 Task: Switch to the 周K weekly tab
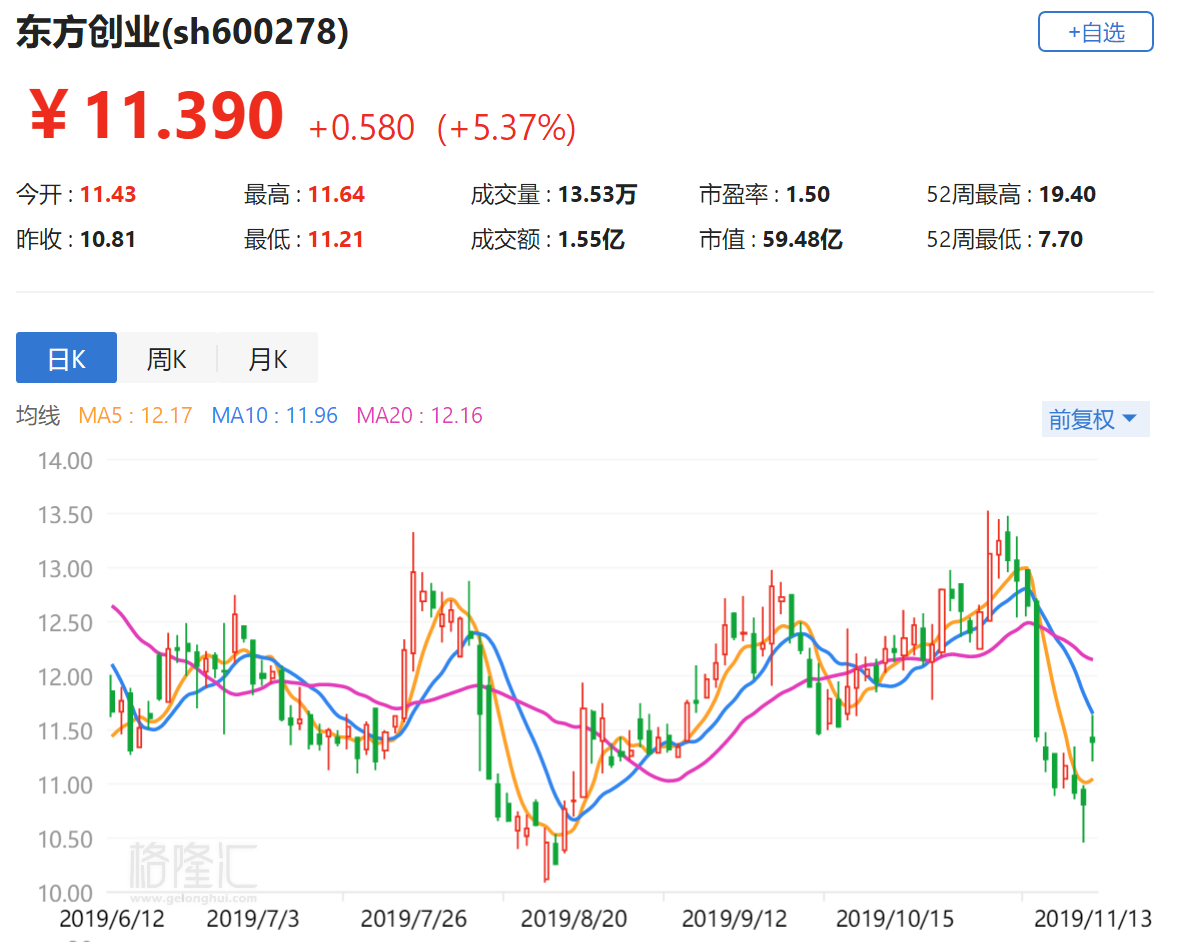pos(167,358)
